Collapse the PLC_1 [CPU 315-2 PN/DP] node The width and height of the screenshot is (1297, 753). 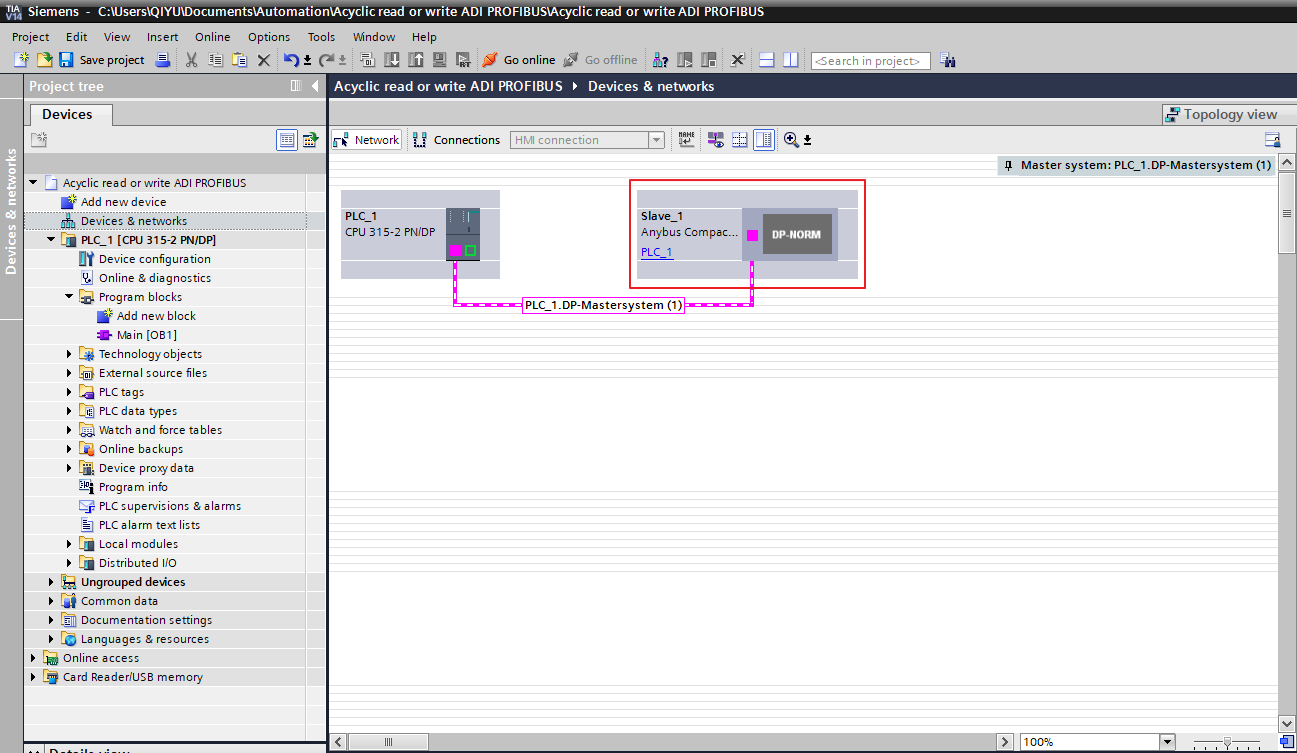tap(52, 240)
